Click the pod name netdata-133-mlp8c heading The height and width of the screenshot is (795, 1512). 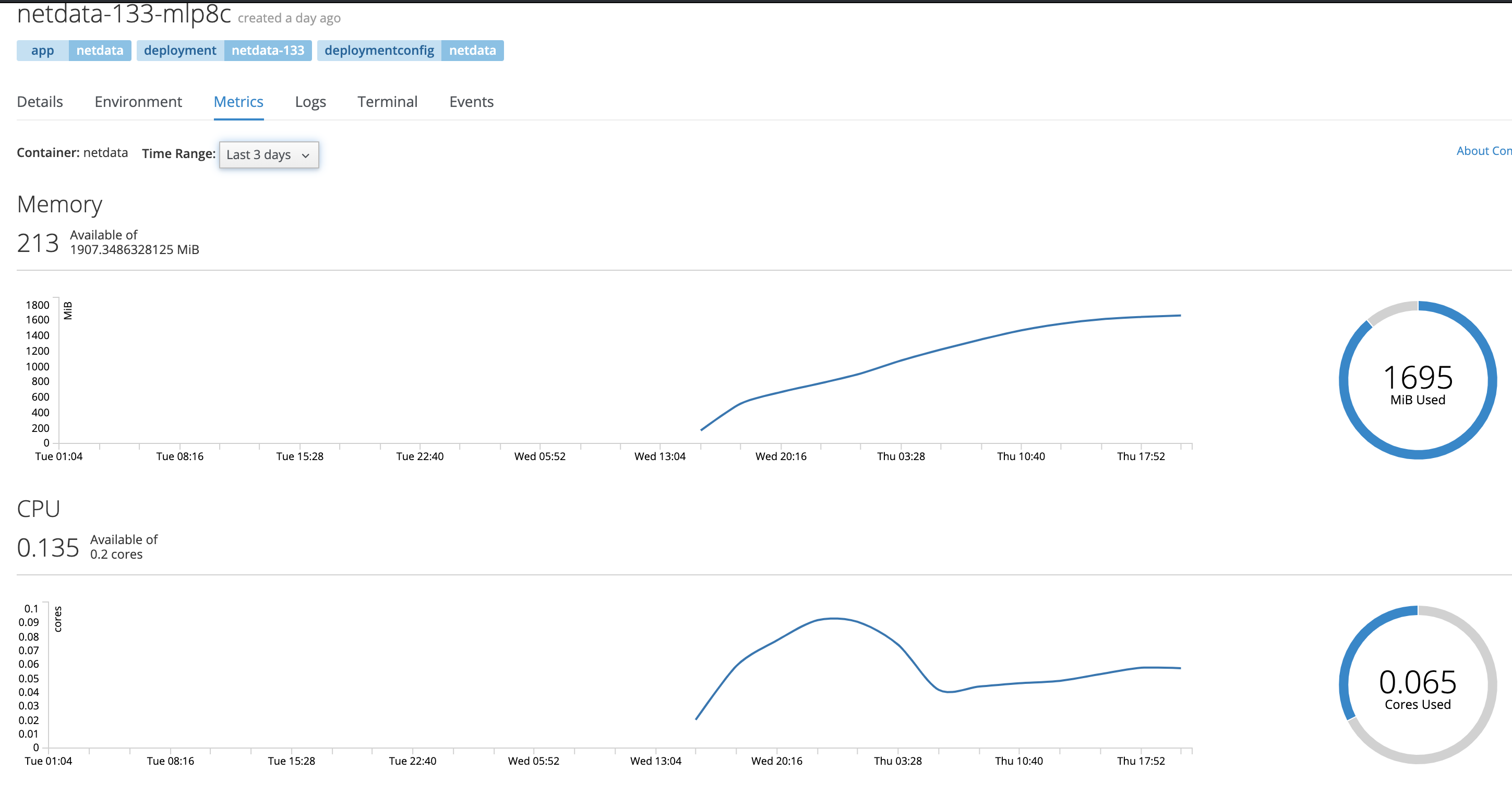point(124,14)
